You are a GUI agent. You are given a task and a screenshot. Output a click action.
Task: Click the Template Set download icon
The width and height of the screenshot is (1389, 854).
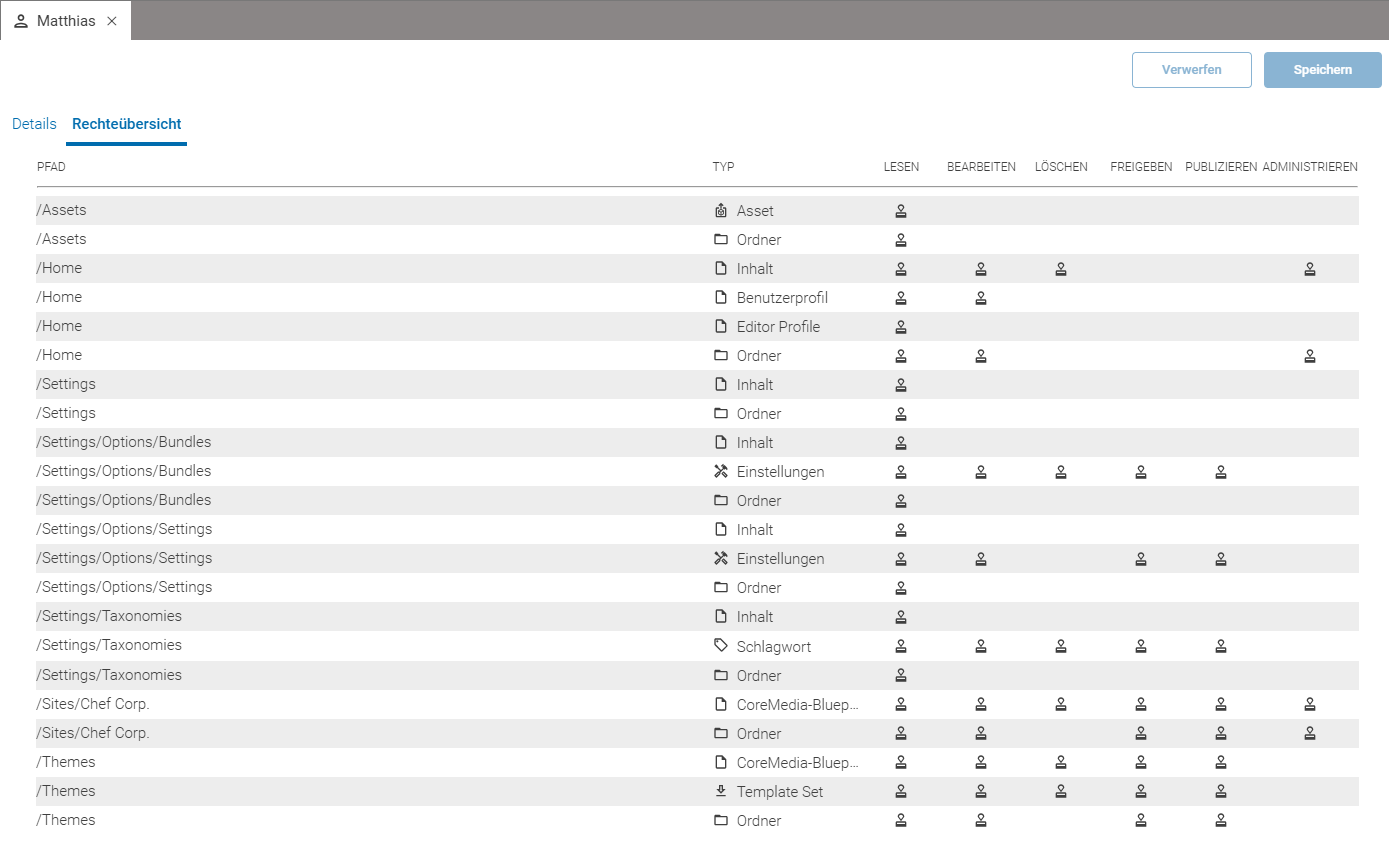[720, 791]
